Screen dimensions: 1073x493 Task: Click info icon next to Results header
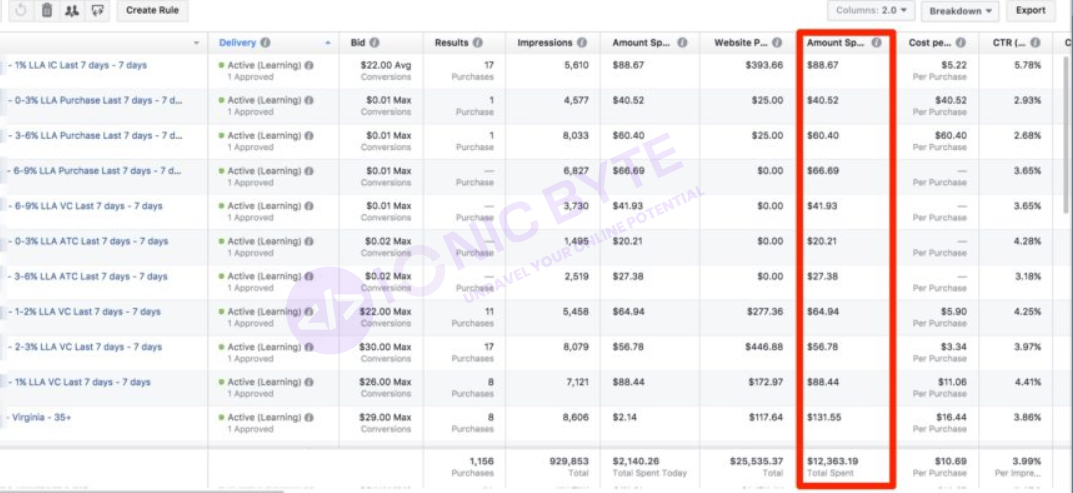(x=478, y=43)
